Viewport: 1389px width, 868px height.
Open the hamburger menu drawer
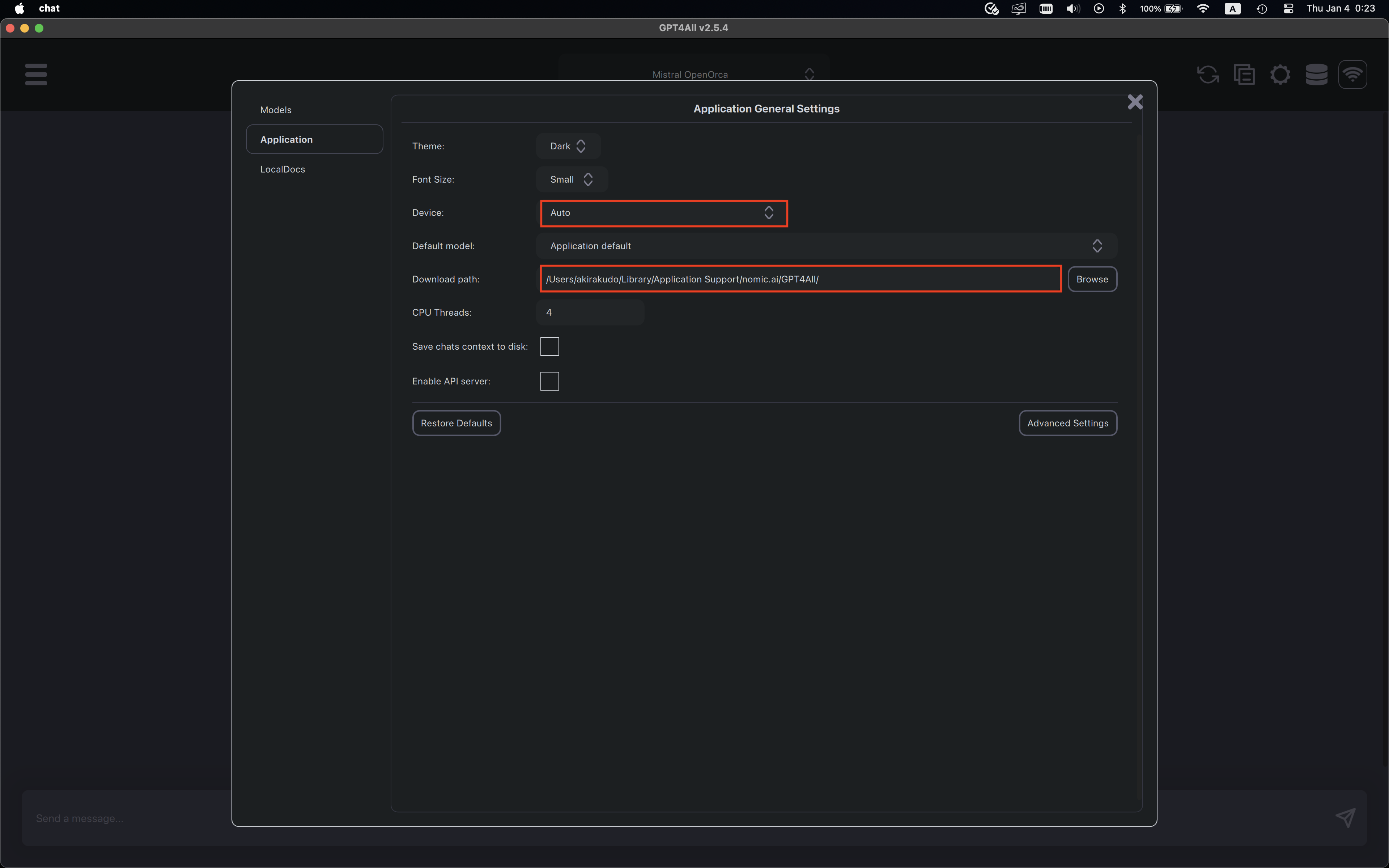click(36, 75)
